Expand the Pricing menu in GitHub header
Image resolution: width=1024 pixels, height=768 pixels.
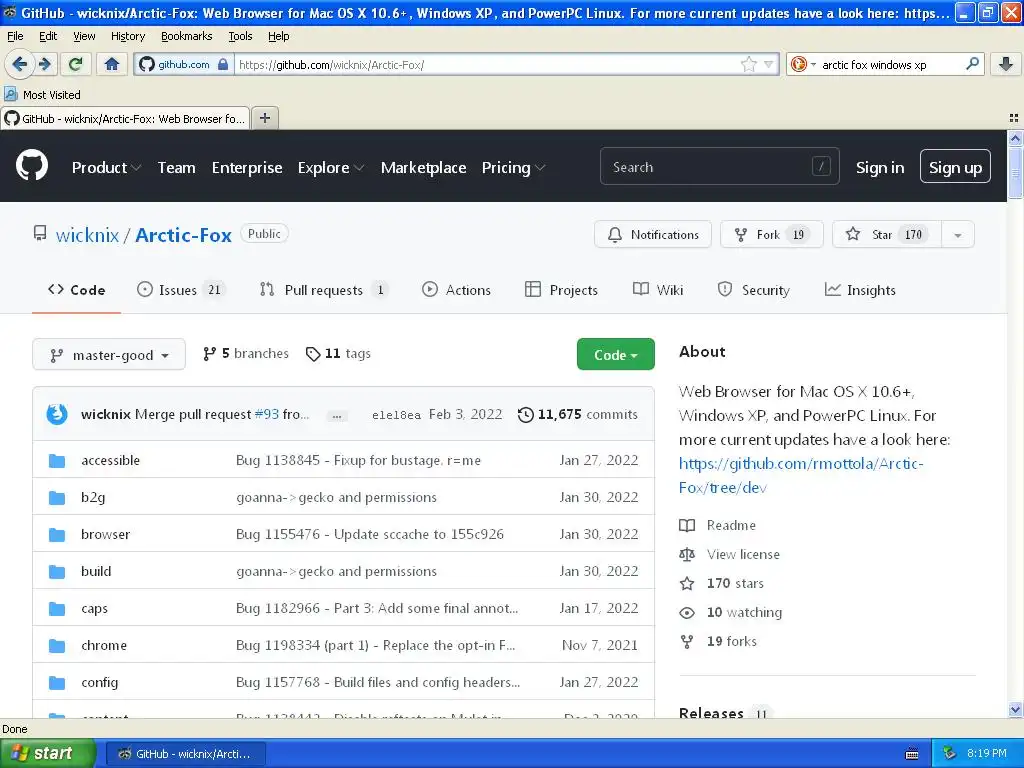(x=513, y=168)
